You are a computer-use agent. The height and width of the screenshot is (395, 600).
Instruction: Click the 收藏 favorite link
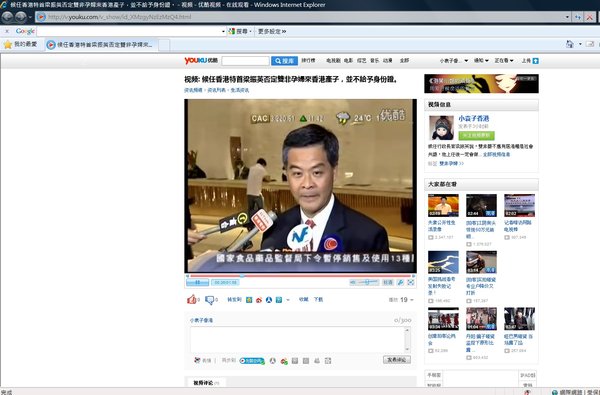click(303, 299)
